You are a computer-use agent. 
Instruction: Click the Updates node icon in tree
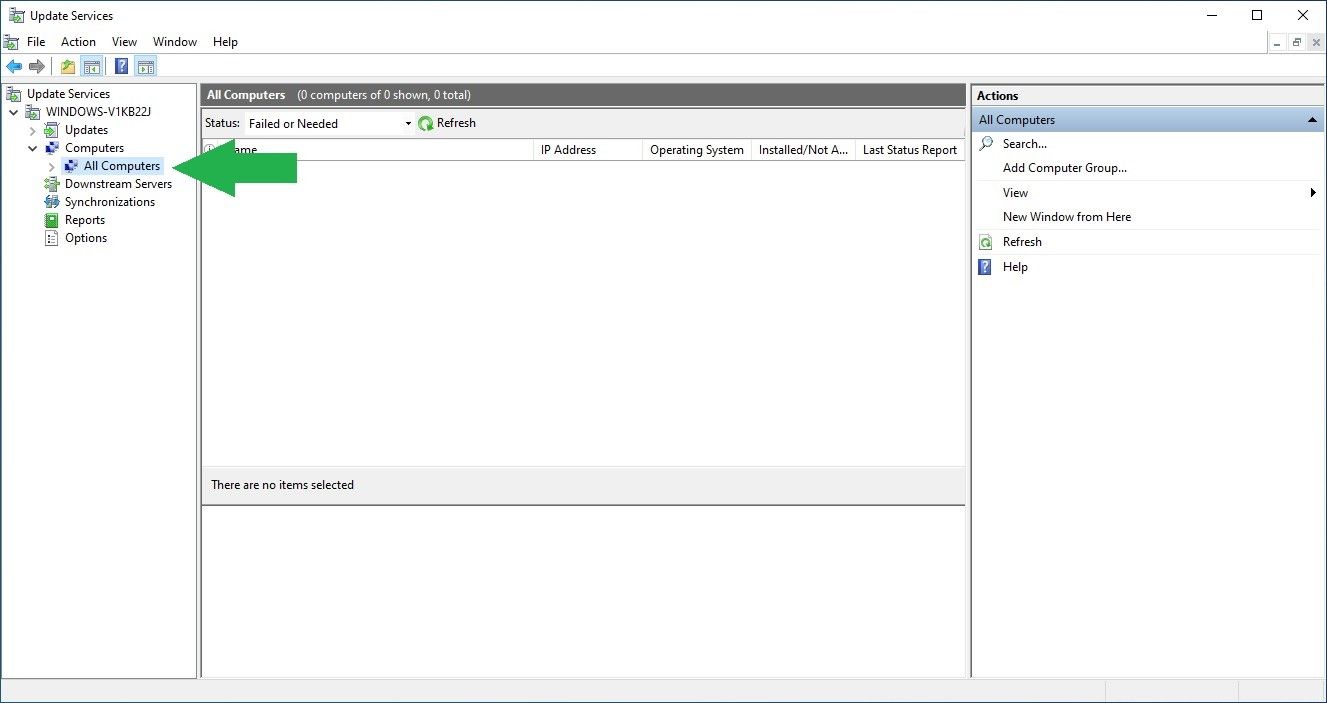tap(52, 130)
